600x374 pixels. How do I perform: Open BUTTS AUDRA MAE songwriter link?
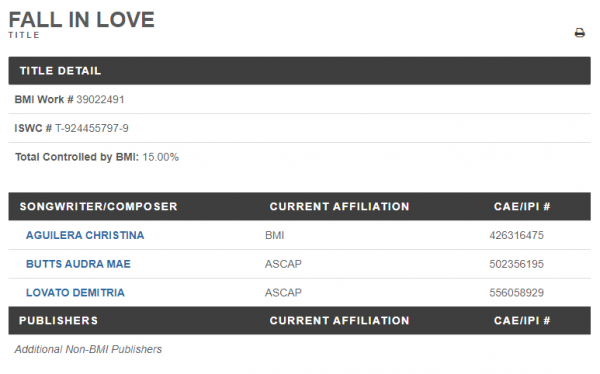pos(78,264)
